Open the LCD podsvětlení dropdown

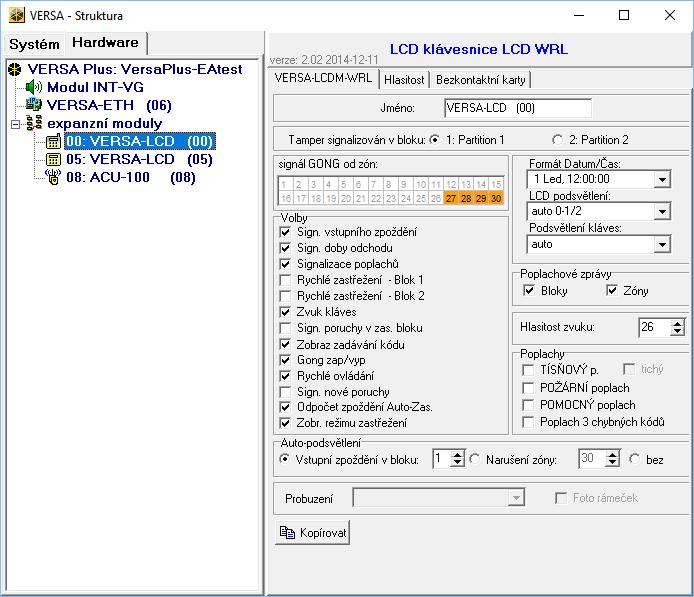pos(662,212)
